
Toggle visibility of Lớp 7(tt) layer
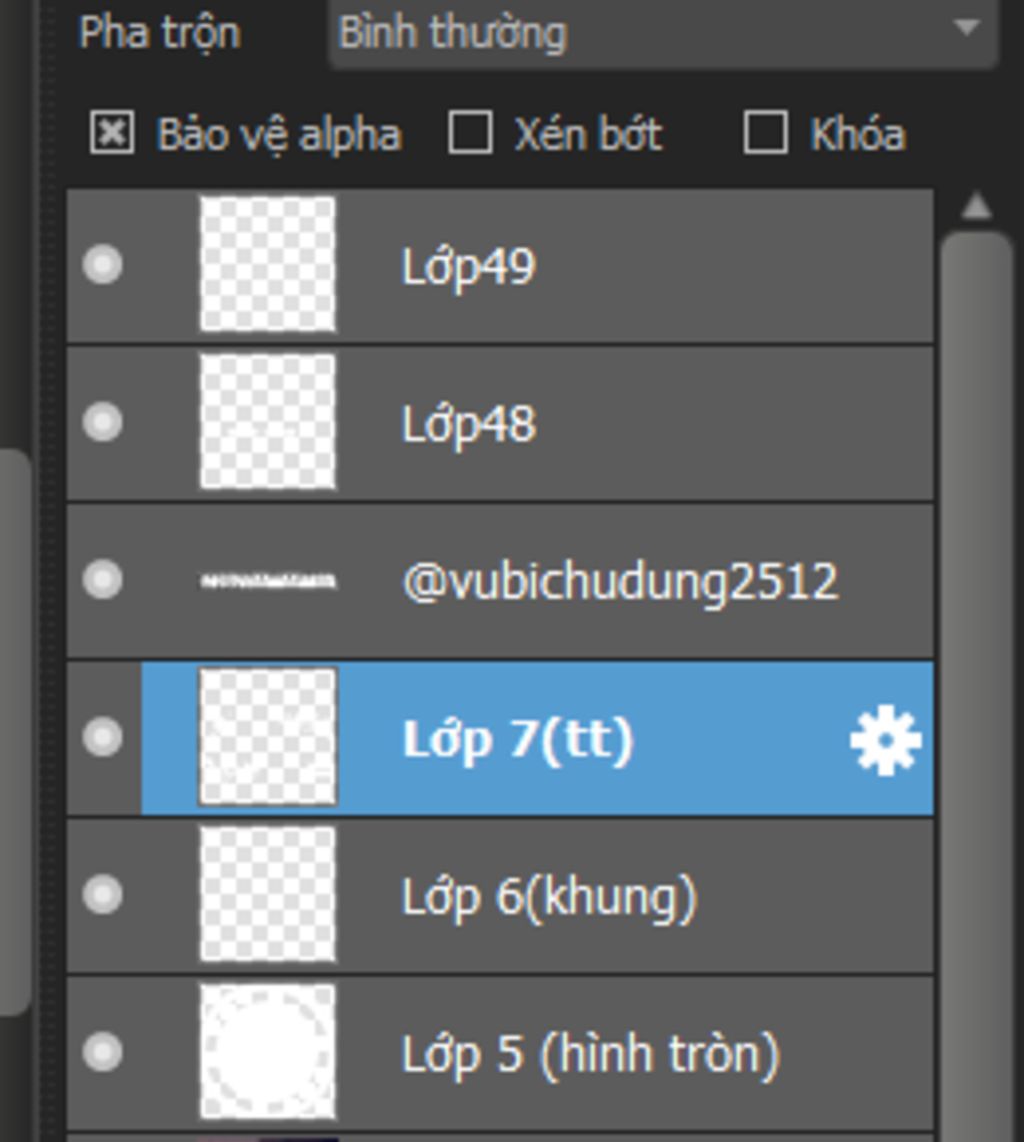pyautogui.click(x=103, y=737)
